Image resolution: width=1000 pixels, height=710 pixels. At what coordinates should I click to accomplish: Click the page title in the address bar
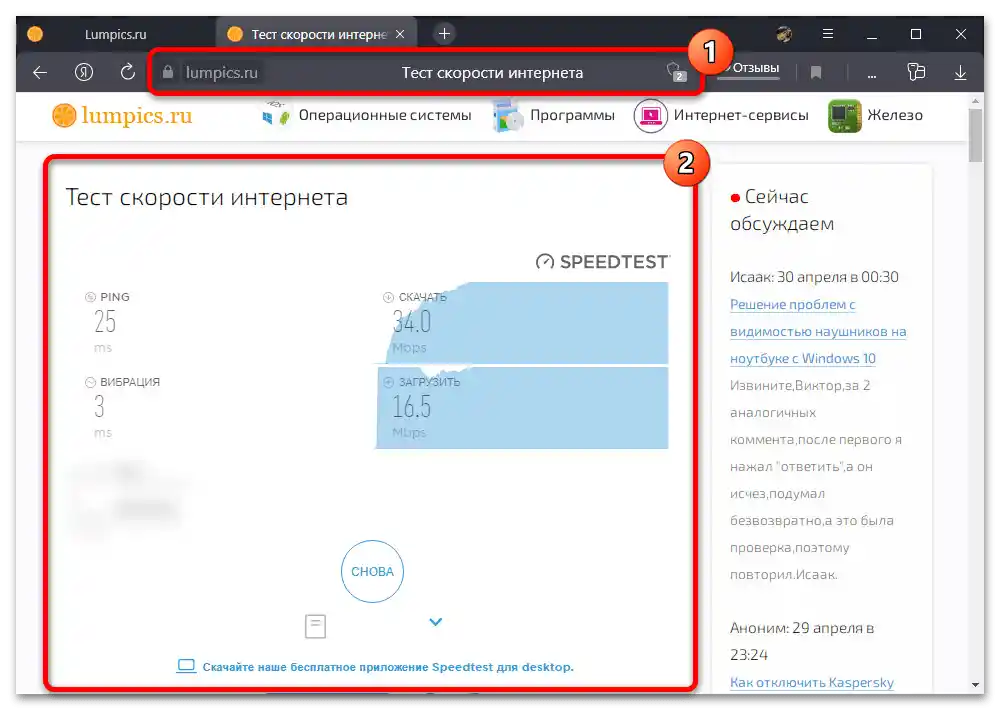(x=492, y=73)
